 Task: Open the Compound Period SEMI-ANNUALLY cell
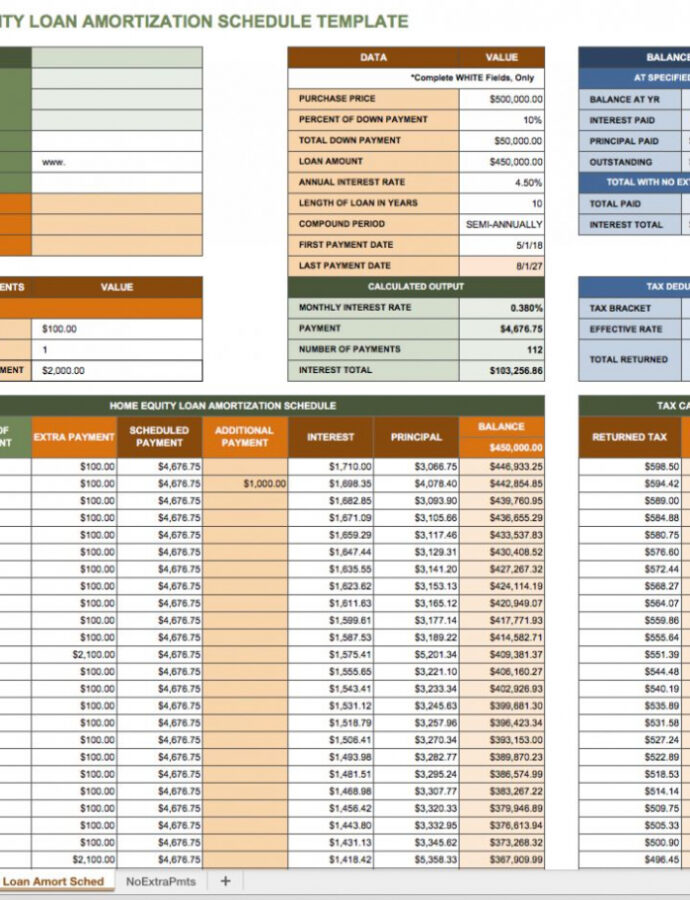(502, 224)
